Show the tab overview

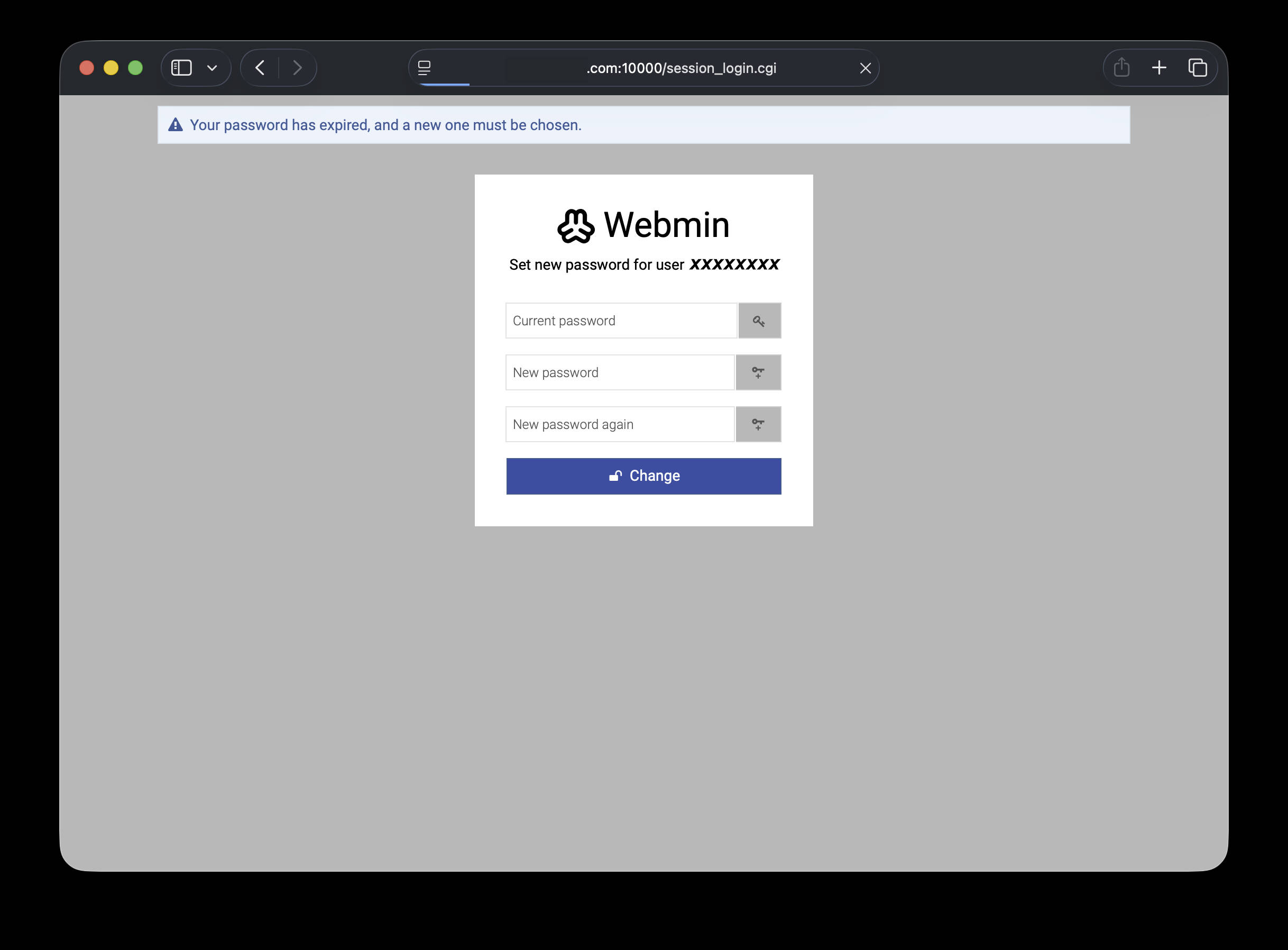pyautogui.click(x=1197, y=68)
